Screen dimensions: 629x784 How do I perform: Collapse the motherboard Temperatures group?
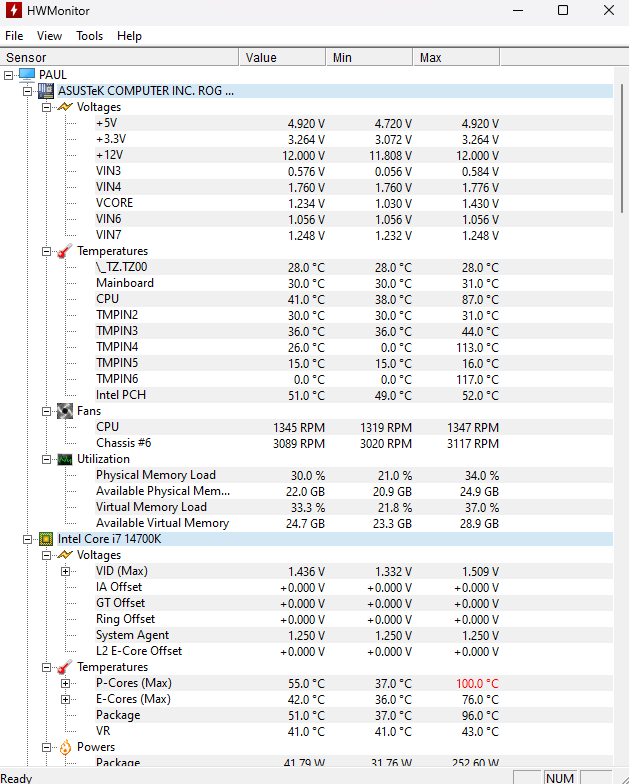[x=46, y=251]
